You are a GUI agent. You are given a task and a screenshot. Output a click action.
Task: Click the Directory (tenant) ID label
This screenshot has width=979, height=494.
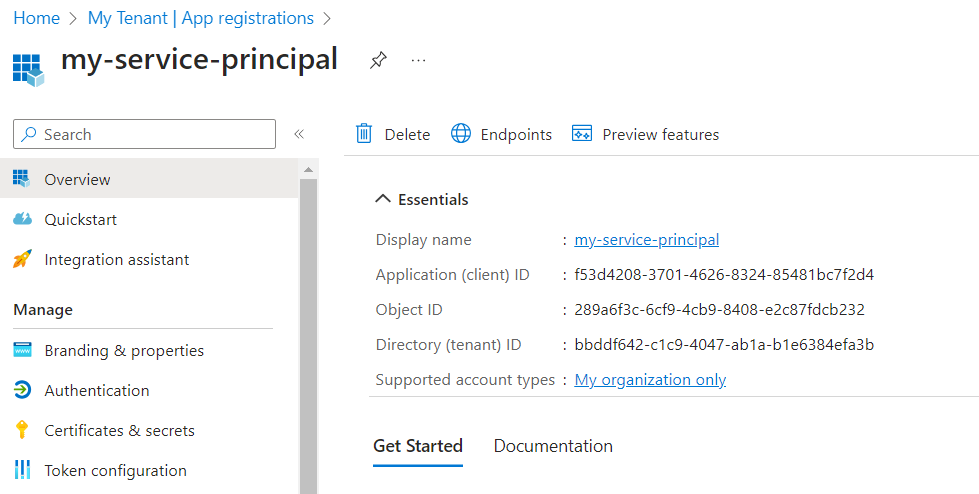(448, 345)
